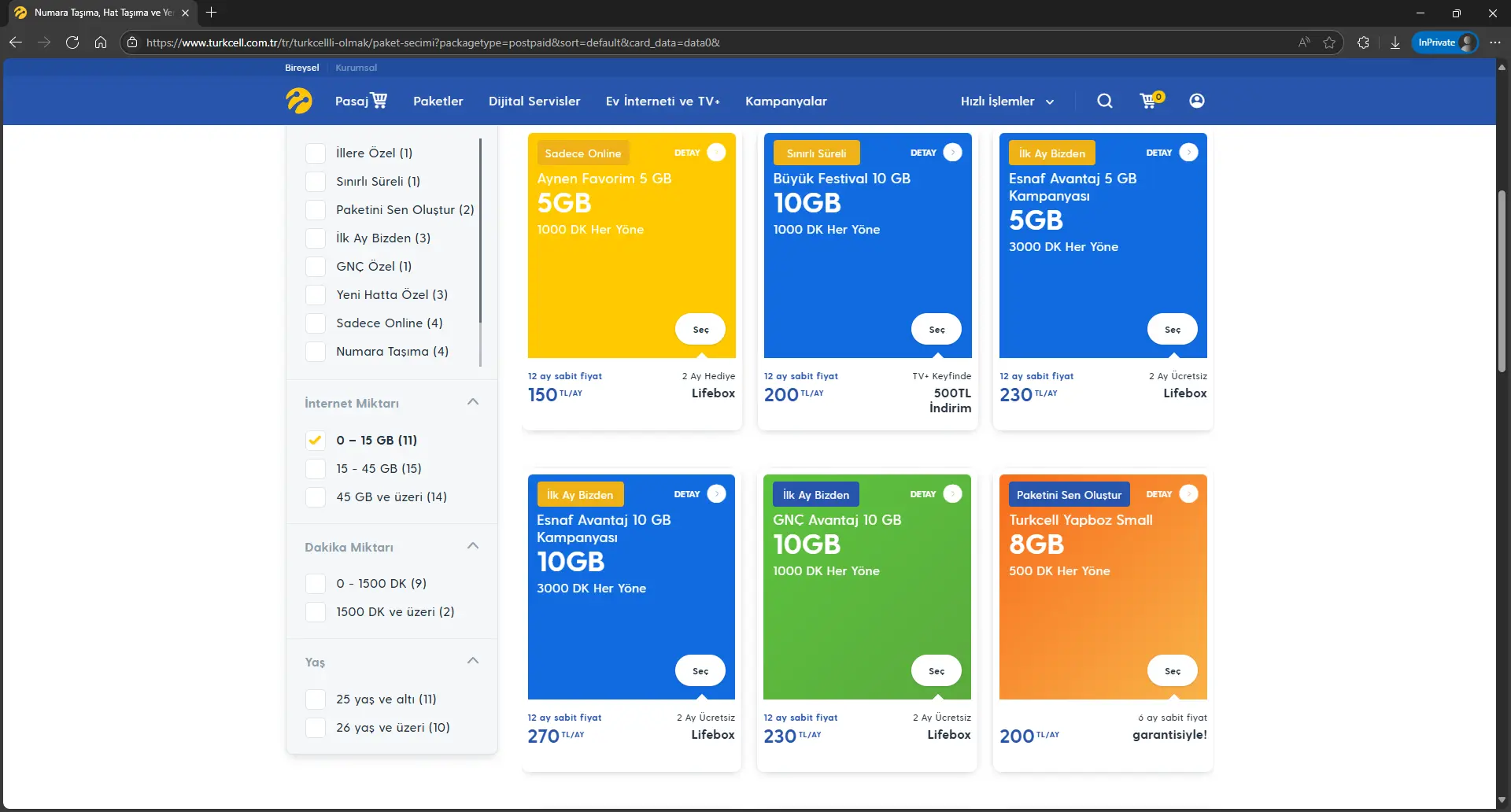Check the İllere Özel filter

(316, 153)
